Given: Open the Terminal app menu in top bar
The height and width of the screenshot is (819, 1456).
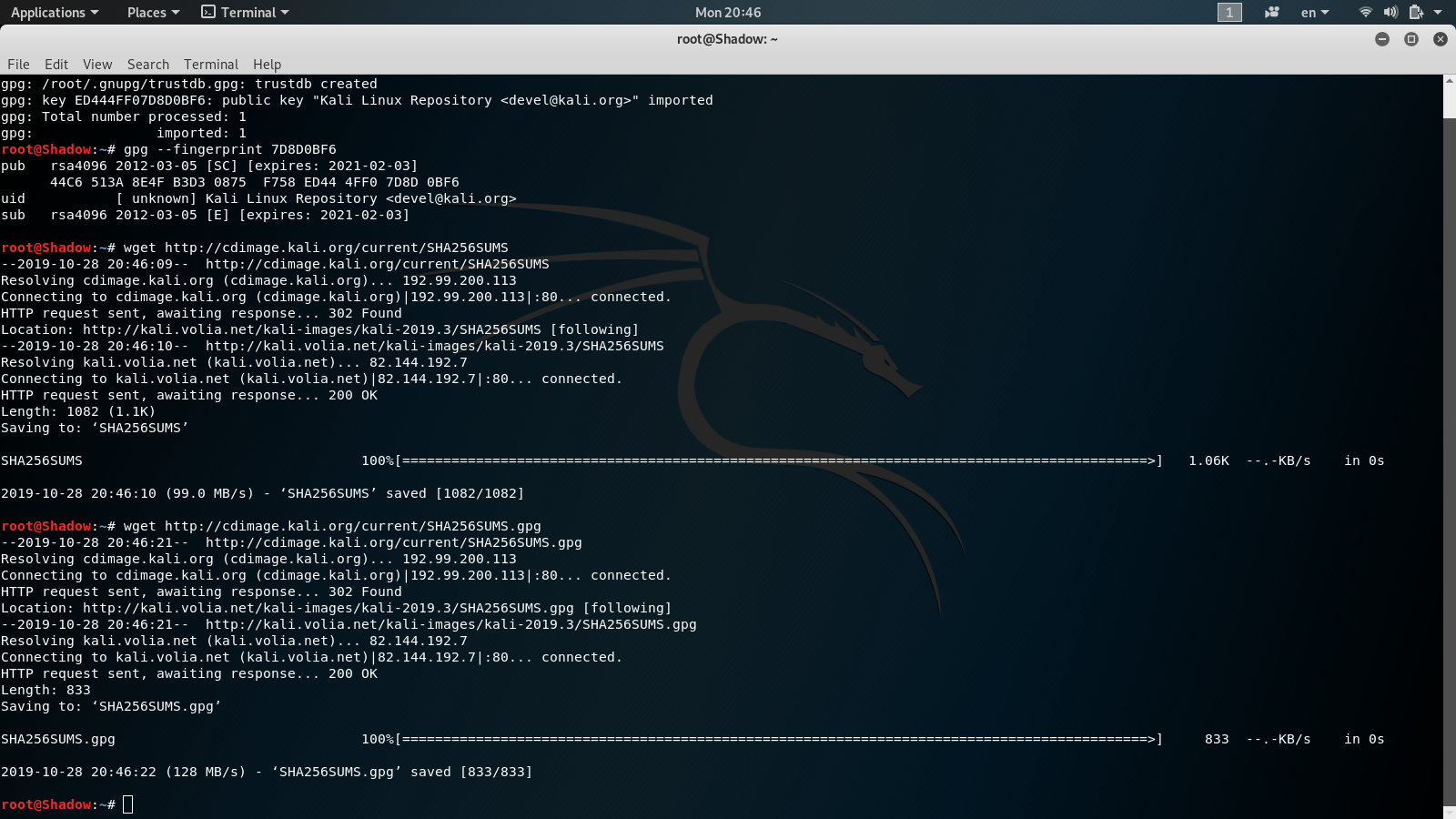Looking at the screenshot, I should pos(245,12).
